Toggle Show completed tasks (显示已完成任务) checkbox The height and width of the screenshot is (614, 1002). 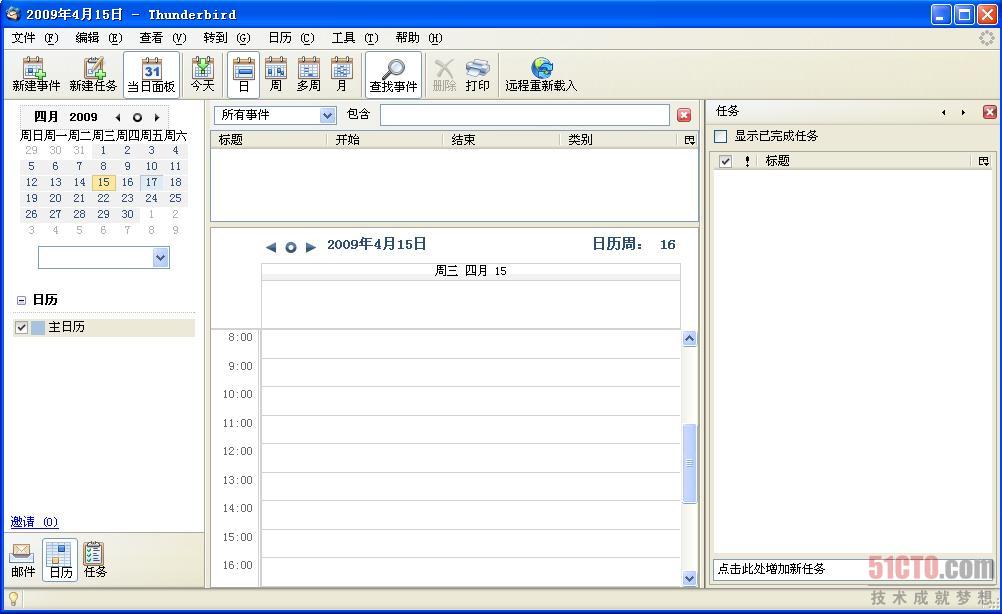point(720,136)
